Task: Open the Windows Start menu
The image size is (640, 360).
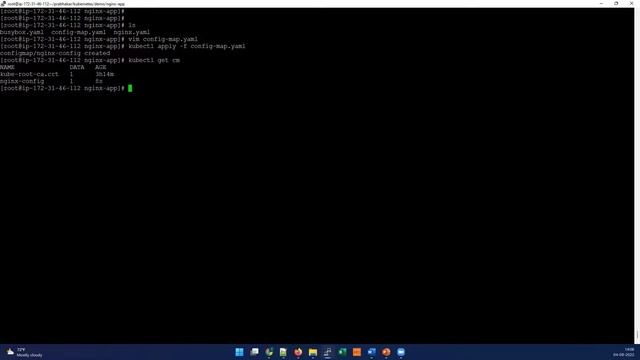Action: [x=240, y=352]
